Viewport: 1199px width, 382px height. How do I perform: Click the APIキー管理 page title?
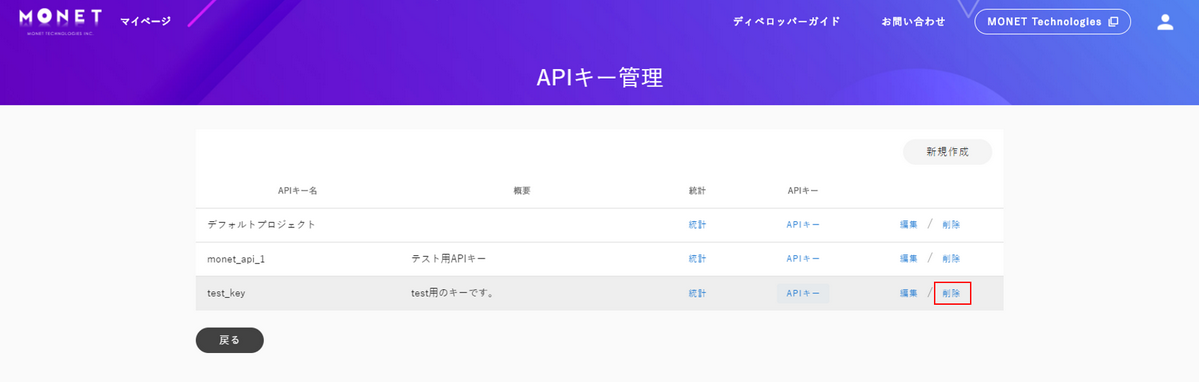[600, 78]
